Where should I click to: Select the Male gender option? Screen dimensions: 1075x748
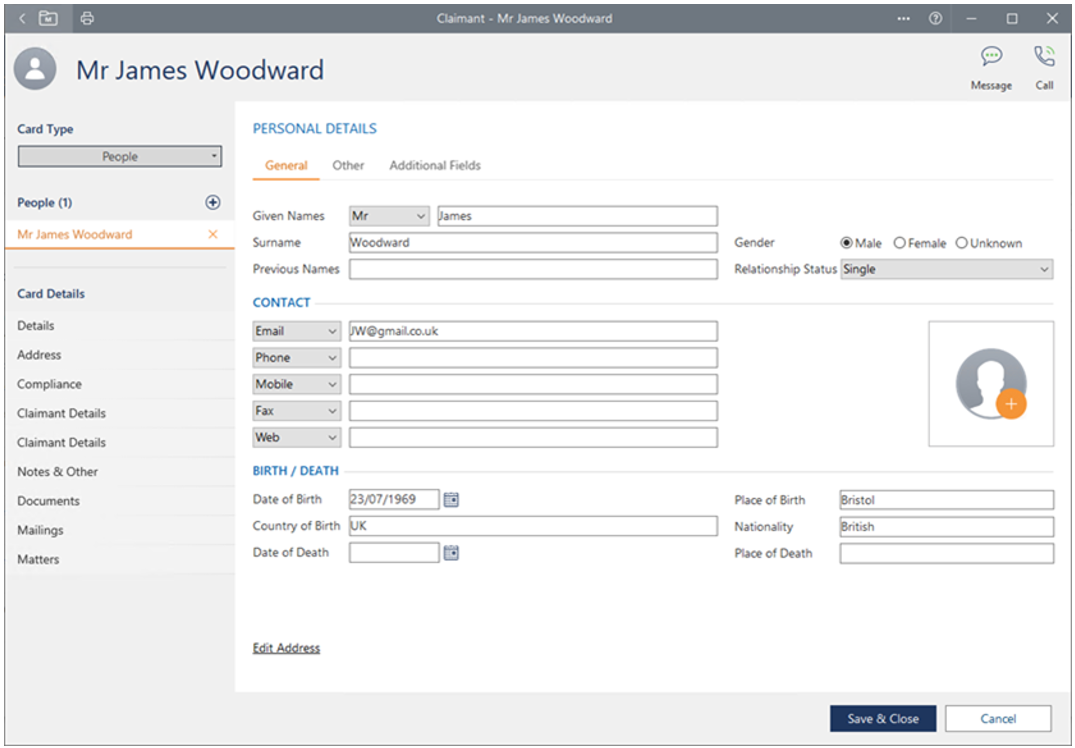847,243
